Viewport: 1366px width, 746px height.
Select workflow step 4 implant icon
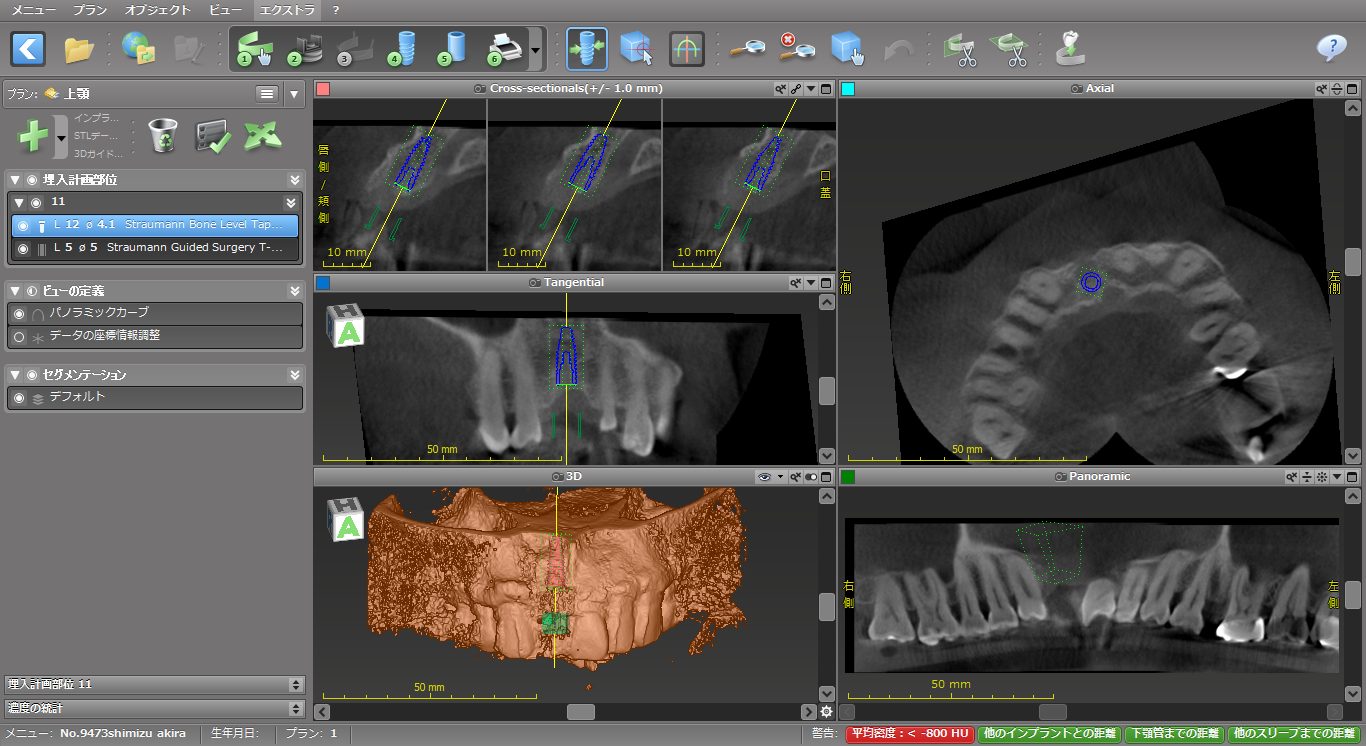click(x=403, y=48)
